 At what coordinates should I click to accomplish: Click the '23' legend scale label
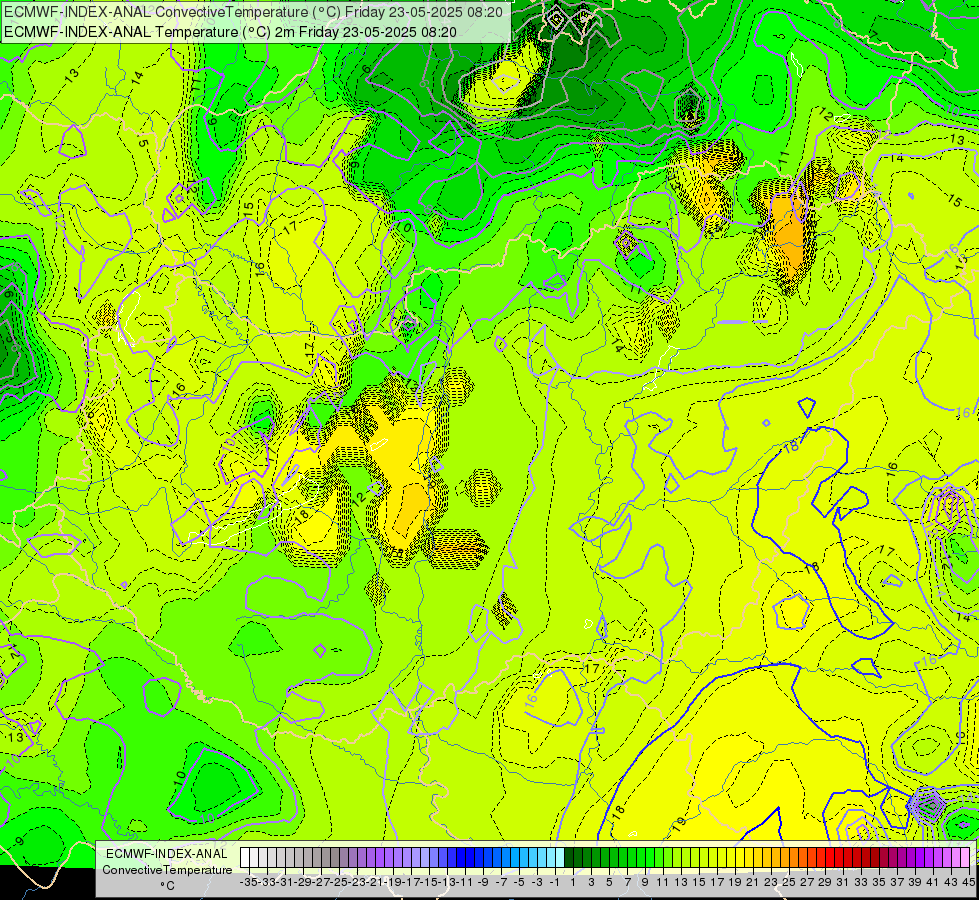(771, 883)
